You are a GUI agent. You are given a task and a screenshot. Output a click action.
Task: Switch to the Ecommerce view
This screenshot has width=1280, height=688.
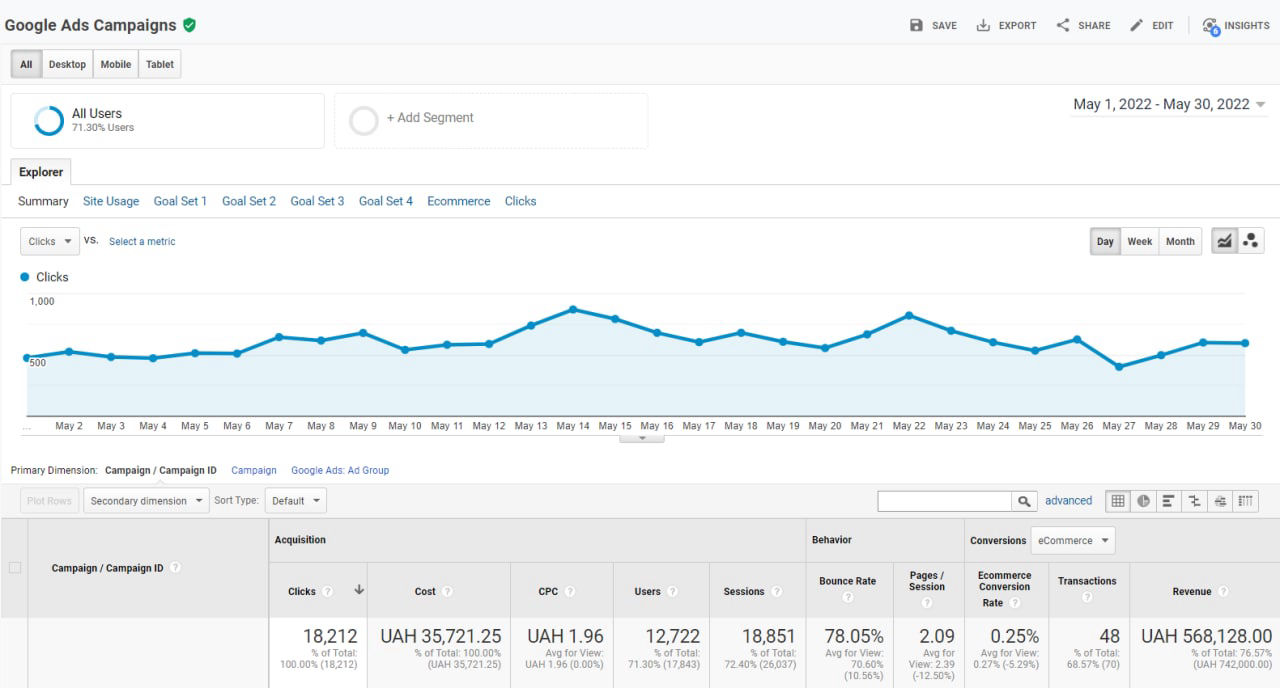[459, 201]
